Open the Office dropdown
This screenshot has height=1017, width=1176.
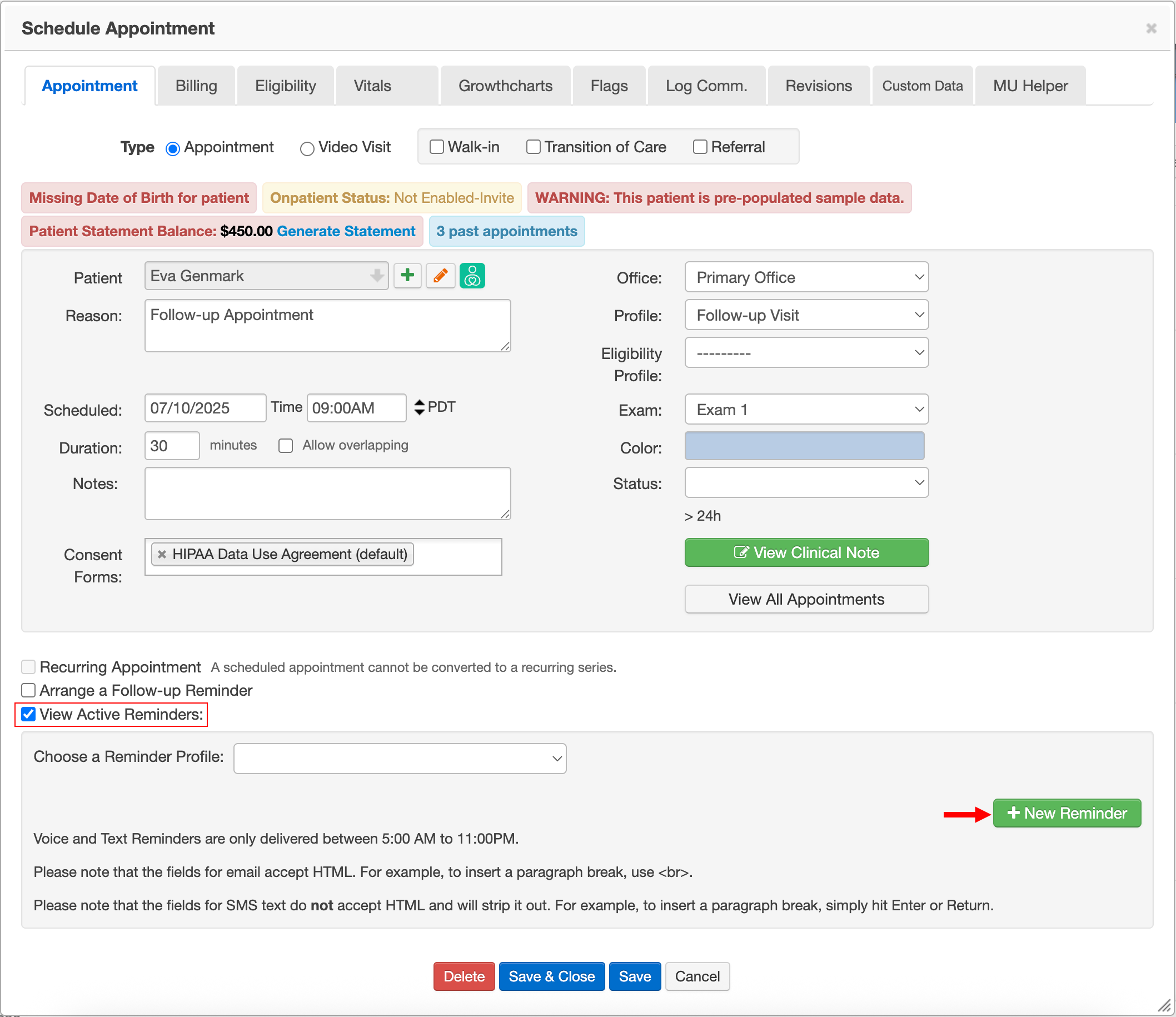(806, 277)
